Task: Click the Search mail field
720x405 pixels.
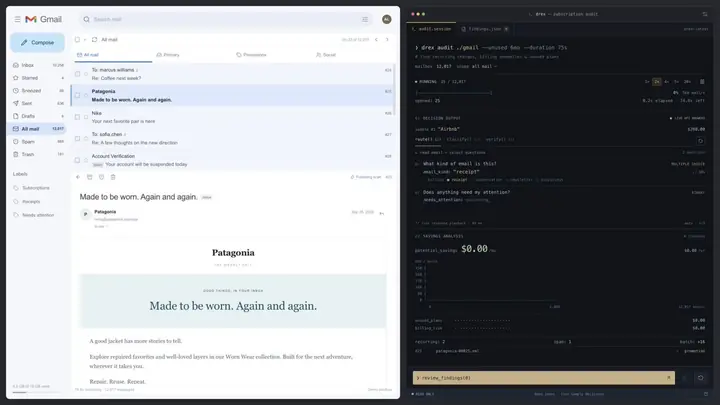Action: pos(225,19)
